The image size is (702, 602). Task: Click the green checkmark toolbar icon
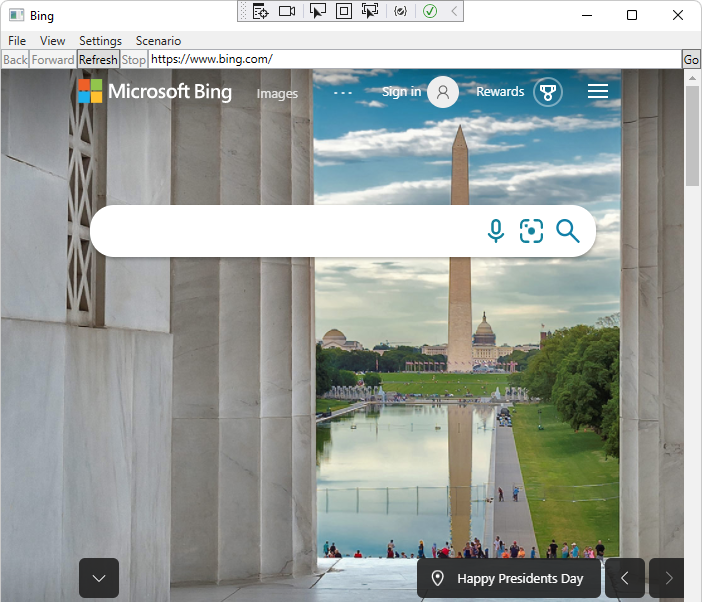pyautogui.click(x=429, y=11)
